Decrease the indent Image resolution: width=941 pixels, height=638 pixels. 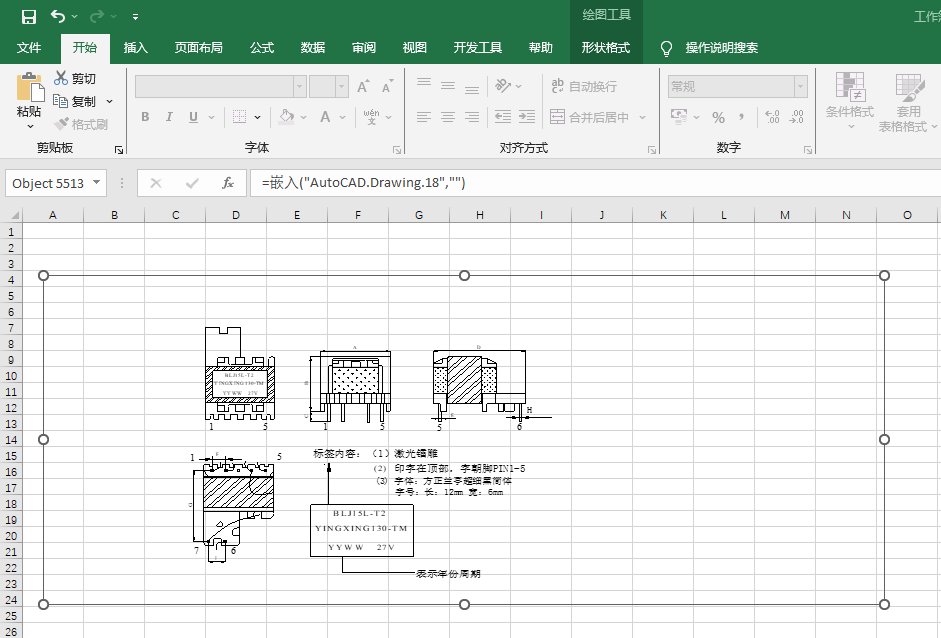click(503, 117)
